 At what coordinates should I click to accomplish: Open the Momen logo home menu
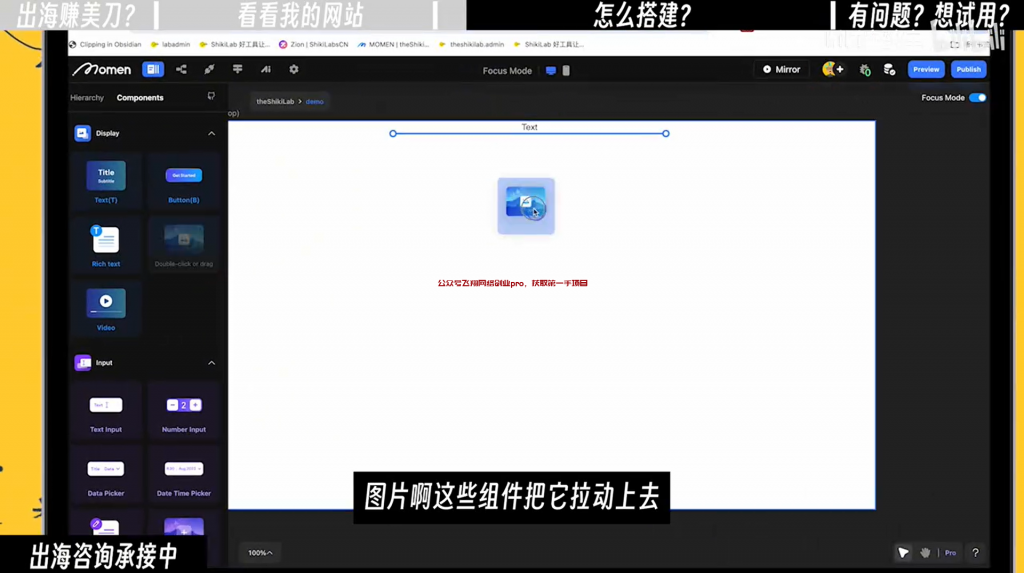tap(102, 69)
